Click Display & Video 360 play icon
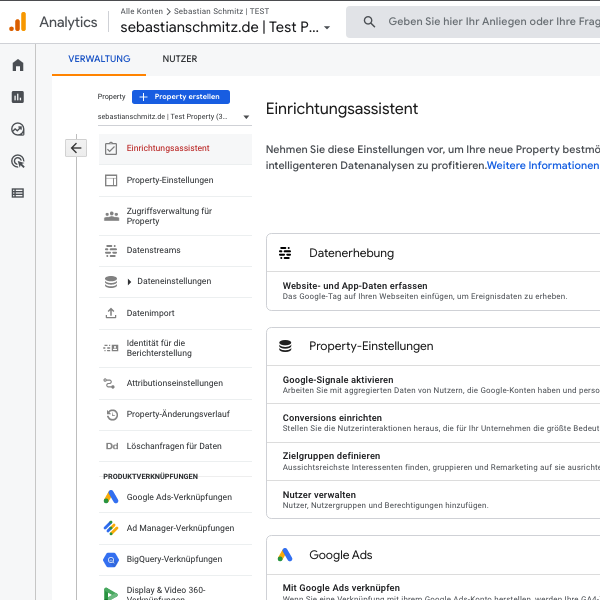This screenshot has width=600, height=600. point(111,593)
